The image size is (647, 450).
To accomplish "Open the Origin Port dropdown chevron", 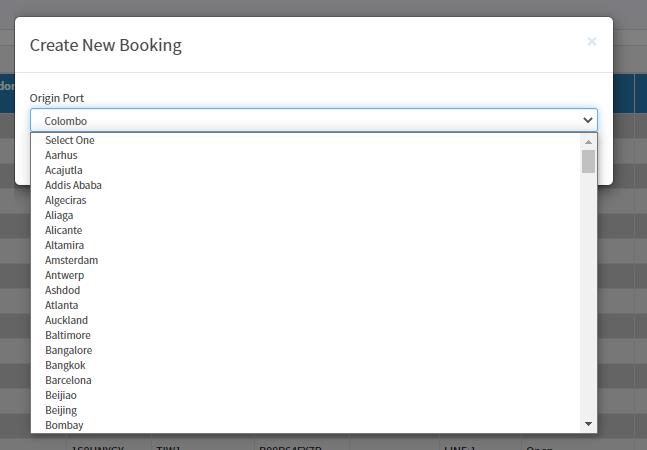I will [588, 120].
